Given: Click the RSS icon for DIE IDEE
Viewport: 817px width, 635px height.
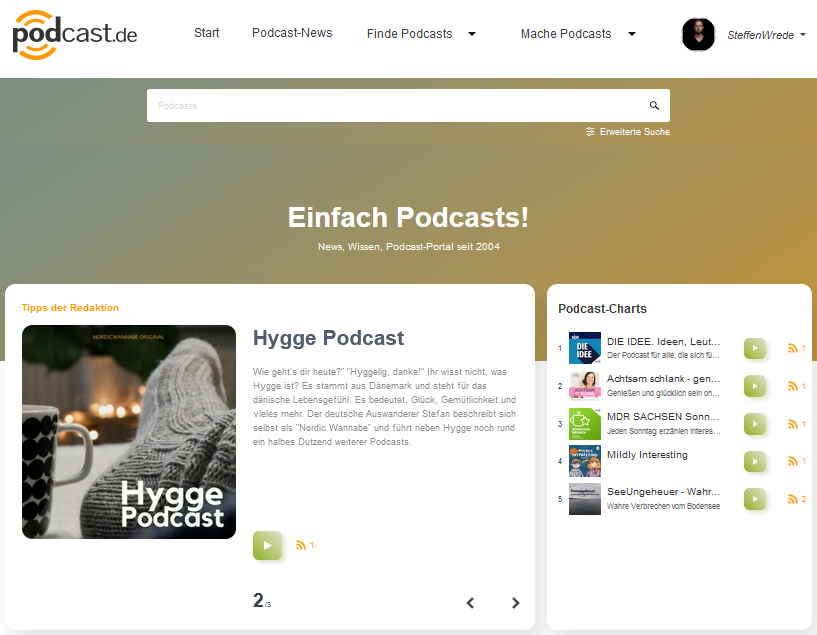Looking at the screenshot, I should 793,348.
